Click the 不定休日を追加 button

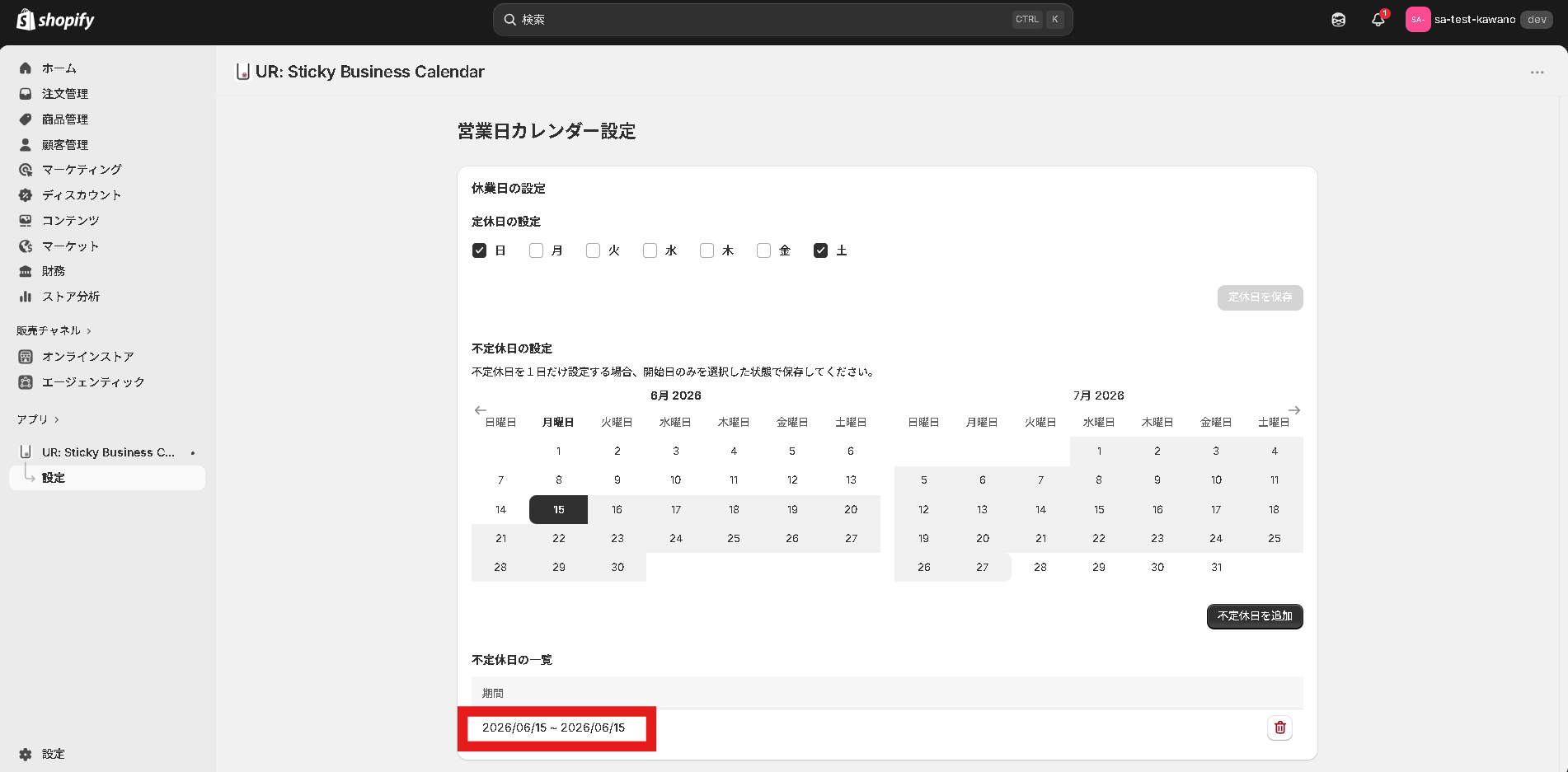click(1255, 616)
